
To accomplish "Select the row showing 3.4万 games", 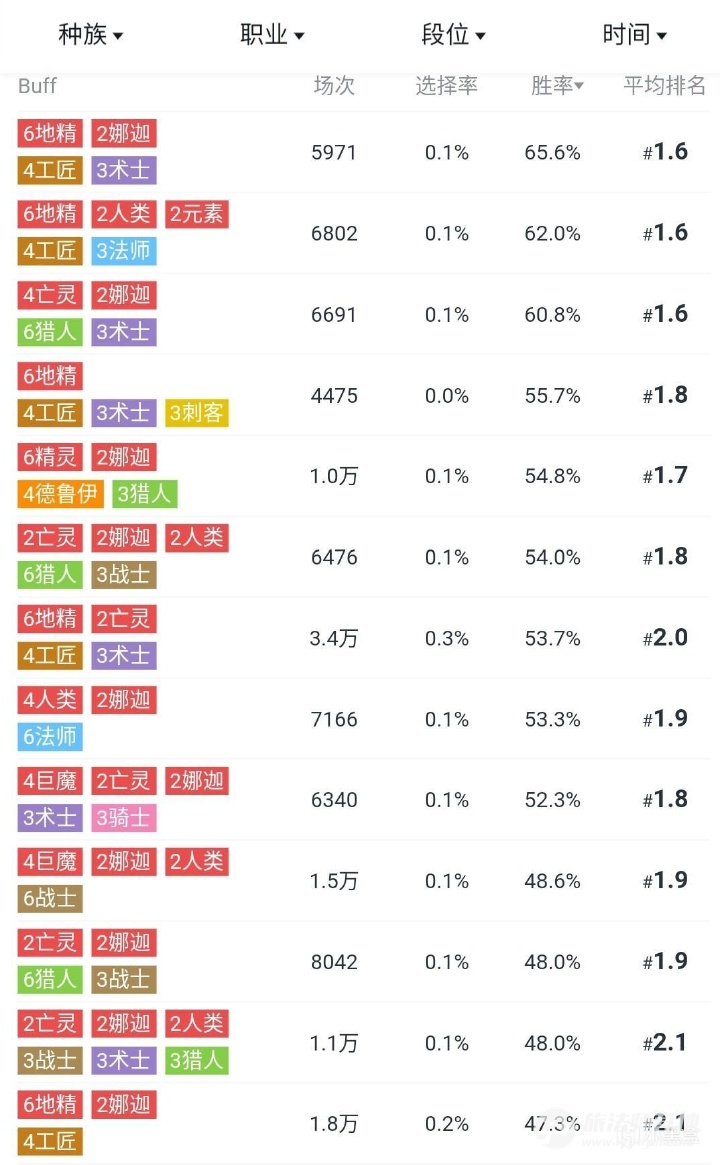I will 334,638.
